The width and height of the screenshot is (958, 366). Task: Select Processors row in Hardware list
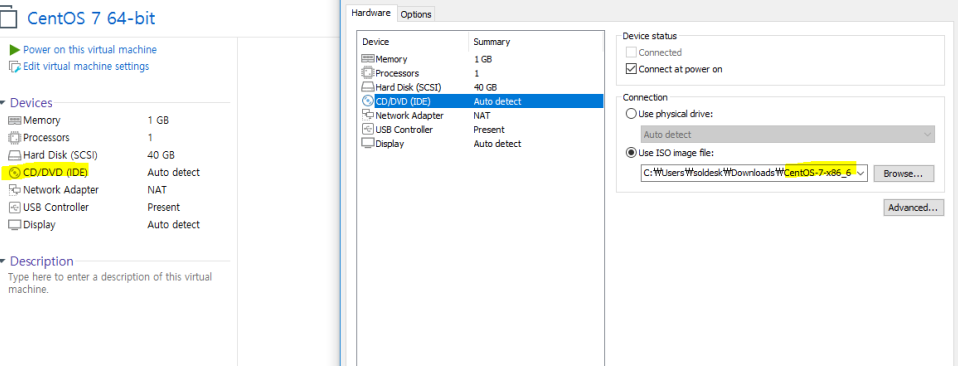coord(481,73)
